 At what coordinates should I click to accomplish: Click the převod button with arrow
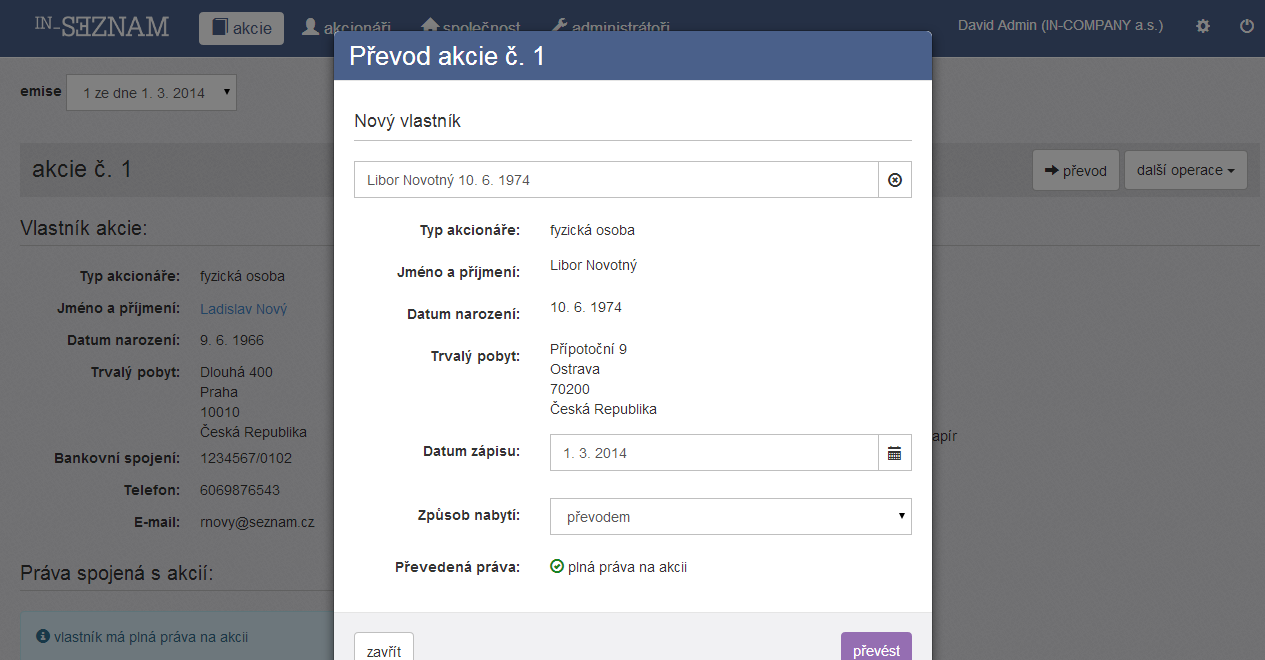pyautogui.click(x=1076, y=170)
